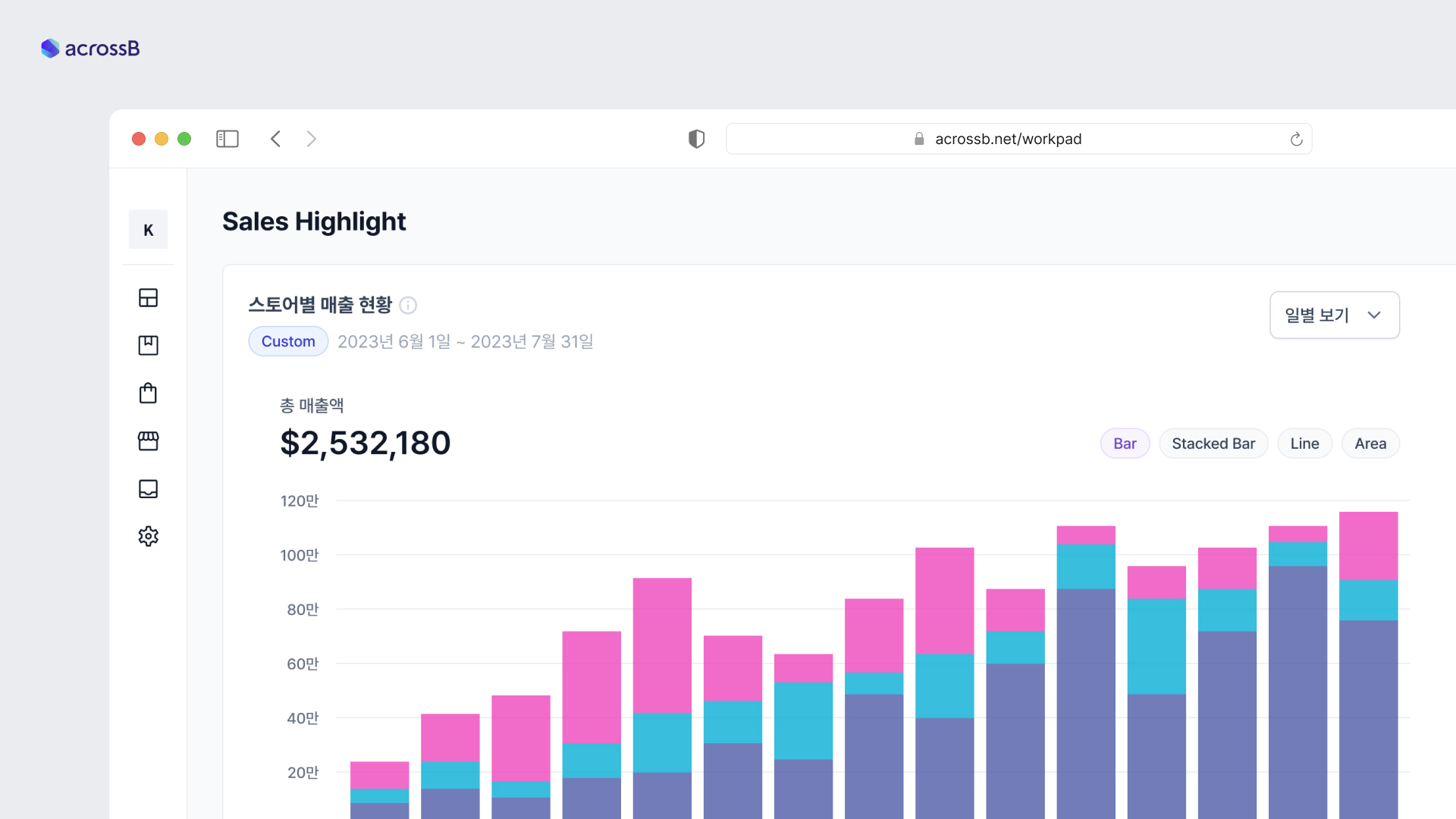Open the settings gear sidebar icon

149,536
